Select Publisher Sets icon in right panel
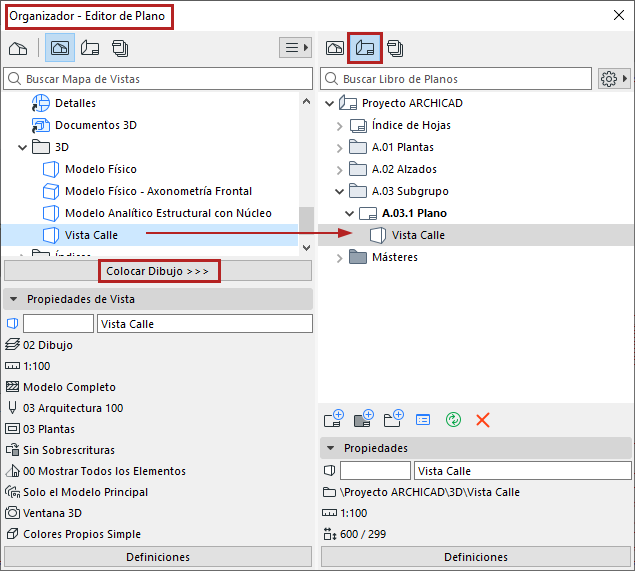The height and width of the screenshot is (571, 635). point(395,48)
